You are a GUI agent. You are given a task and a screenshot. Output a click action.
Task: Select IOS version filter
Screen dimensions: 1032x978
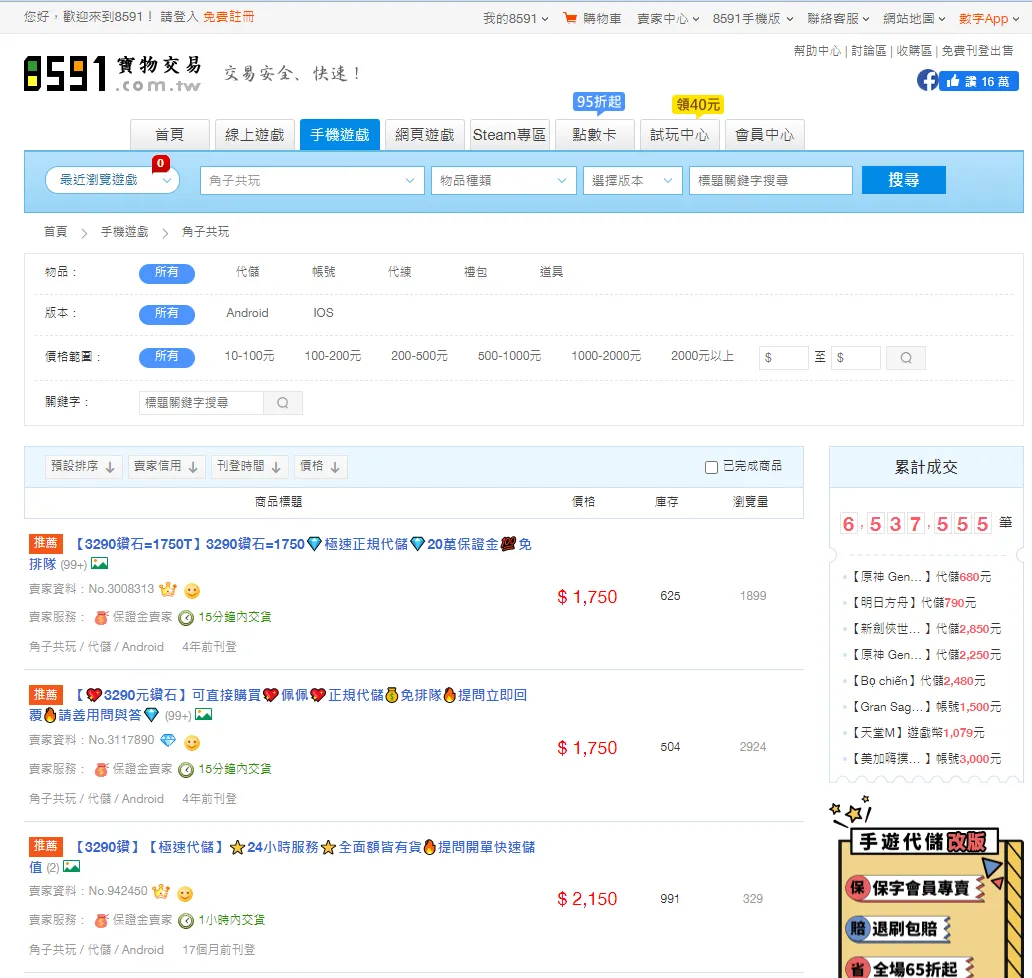[x=323, y=313]
